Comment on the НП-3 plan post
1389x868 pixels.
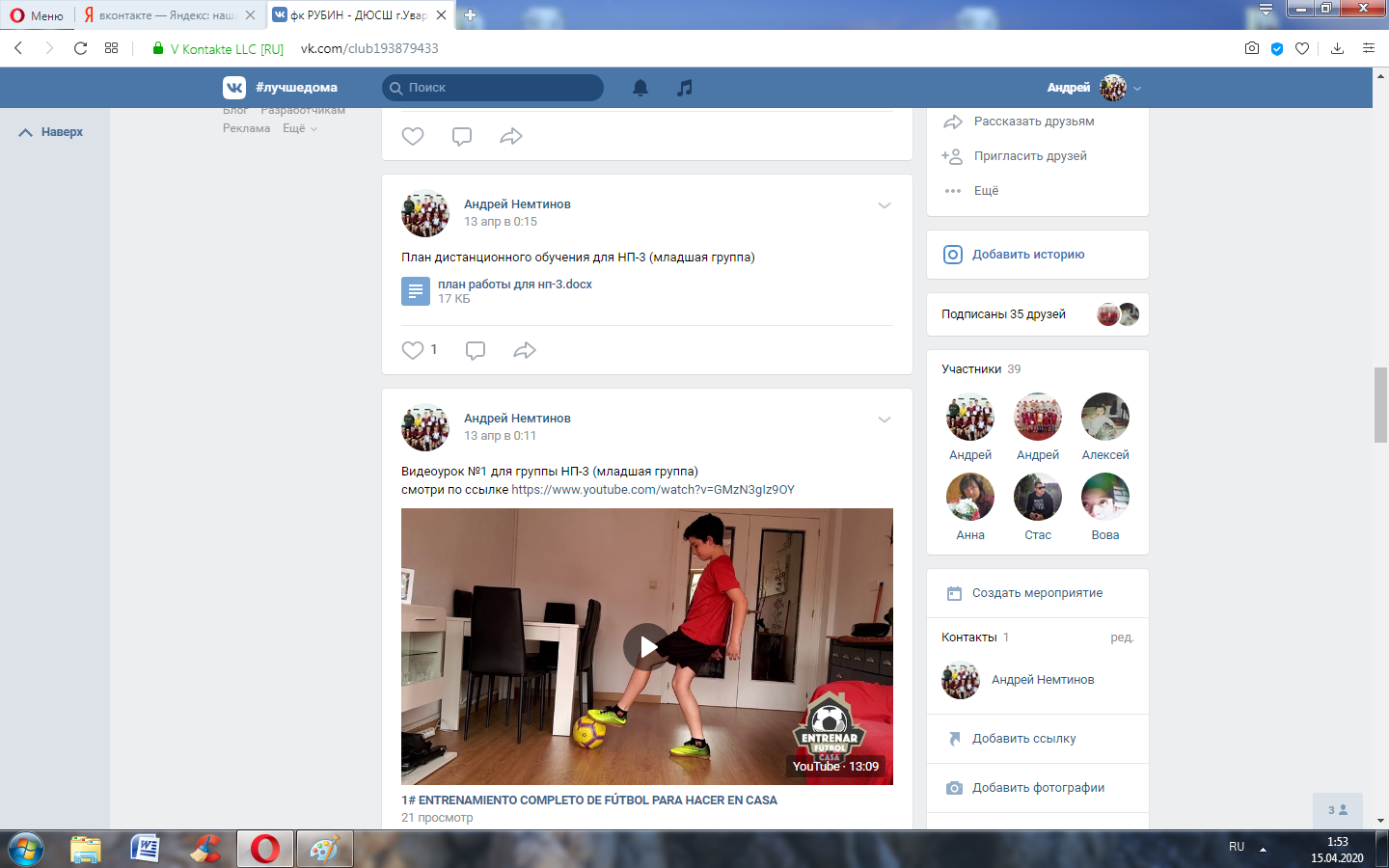point(476,350)
